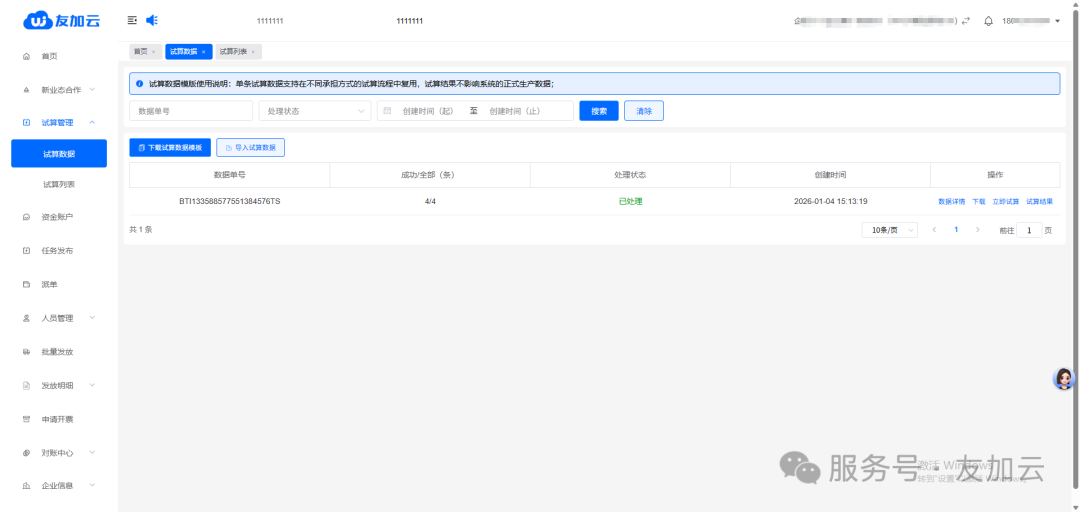Open 数据详情 for the BTI record
Viewport: 1080px width, 512px height.
952,202
